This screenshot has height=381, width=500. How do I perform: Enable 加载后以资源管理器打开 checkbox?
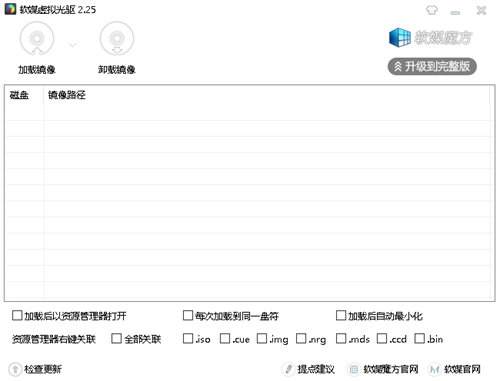17,315
